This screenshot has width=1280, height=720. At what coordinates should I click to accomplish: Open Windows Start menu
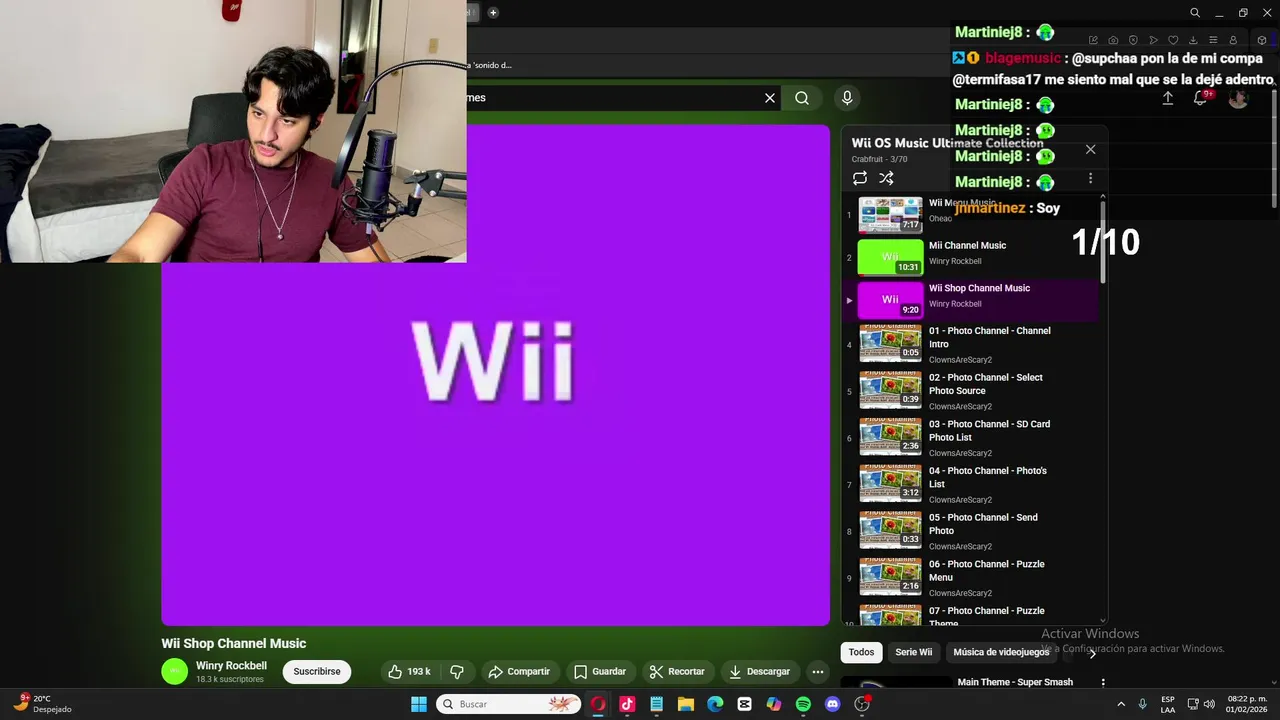pyautogui.click(x=419, y=704)
